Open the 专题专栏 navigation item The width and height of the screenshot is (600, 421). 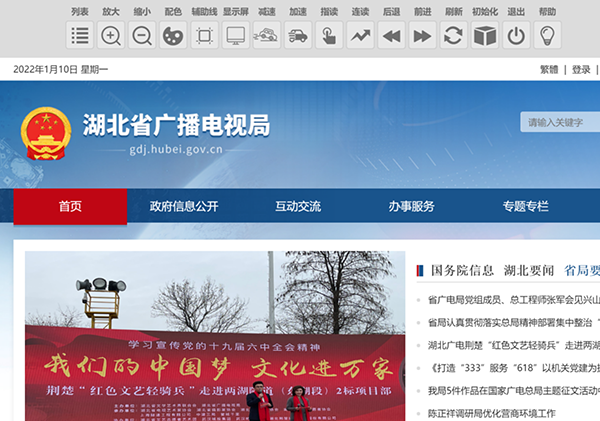[x=525, y=206]
